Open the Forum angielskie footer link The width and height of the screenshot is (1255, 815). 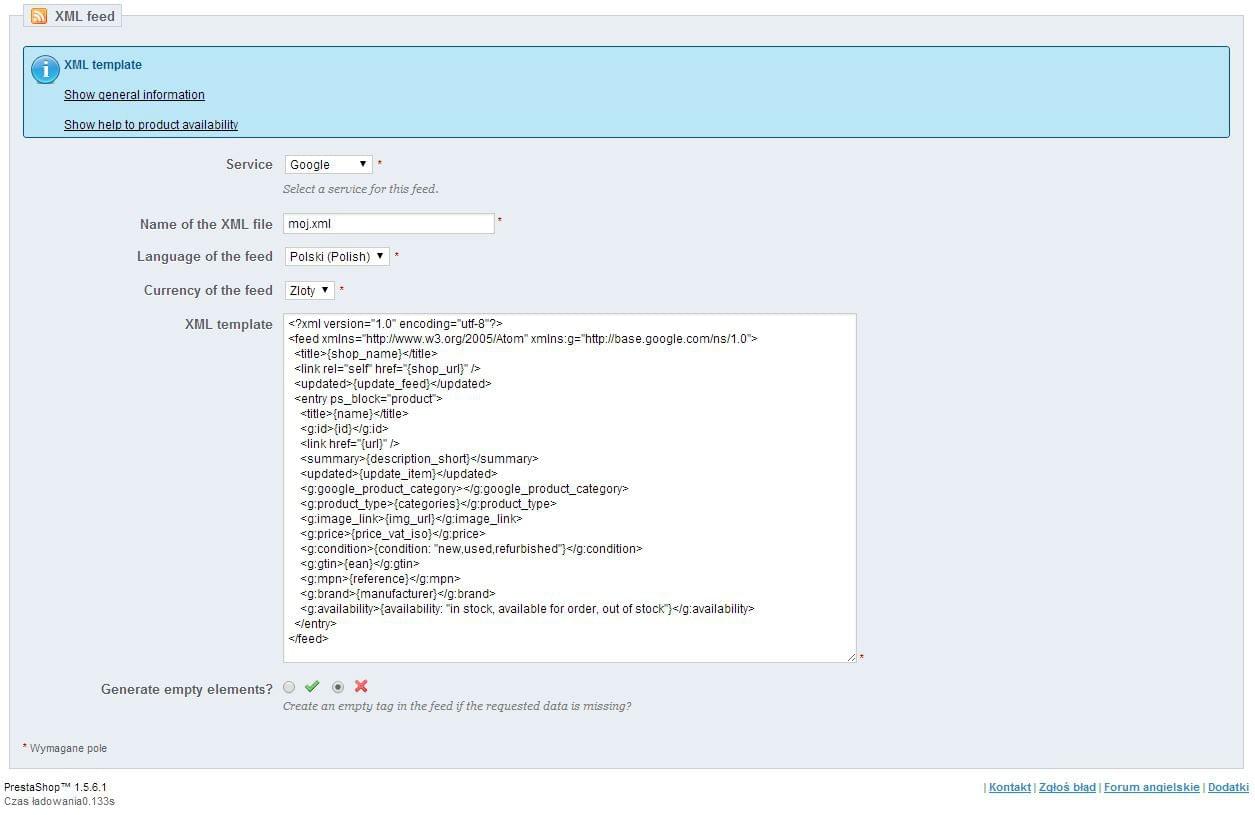tap(1151, 788)
